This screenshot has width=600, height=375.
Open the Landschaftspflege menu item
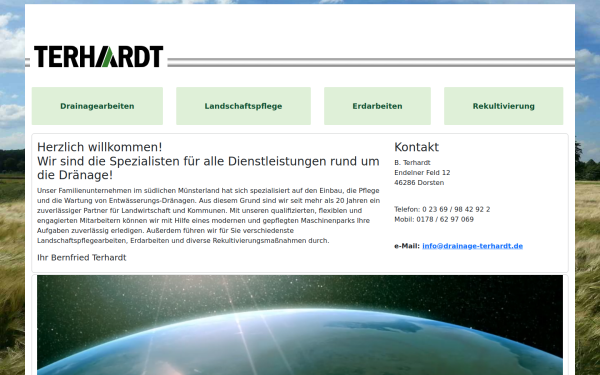tap(243, 106)
